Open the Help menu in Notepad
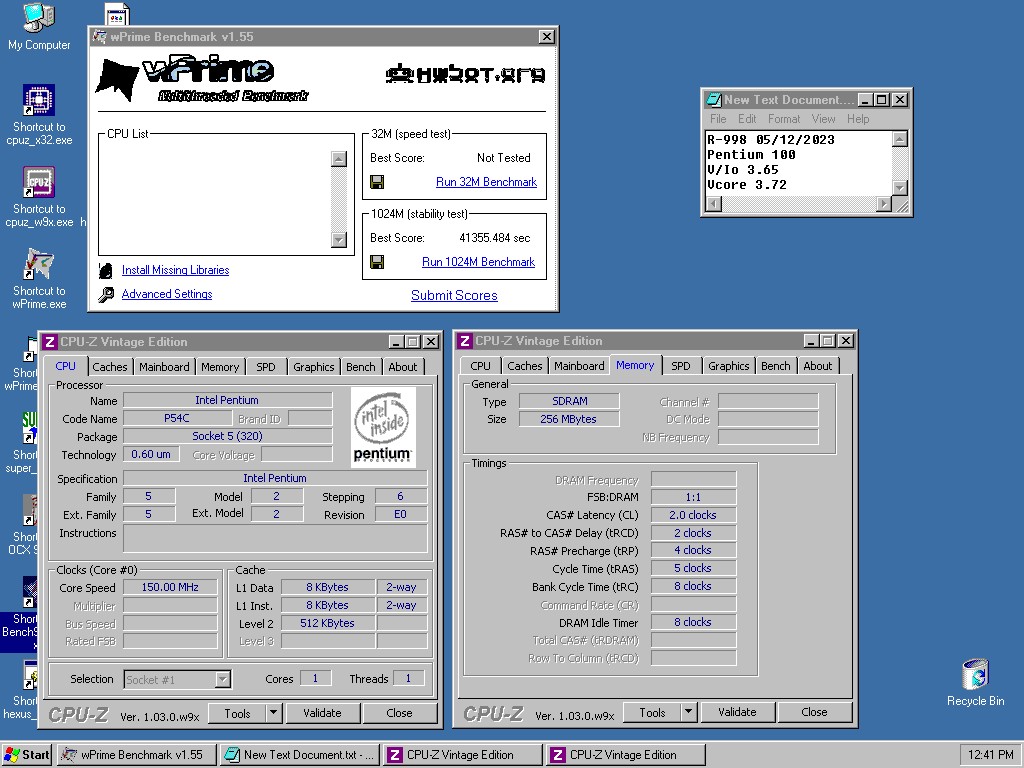The image size is (1024, 768). (857, 119)
